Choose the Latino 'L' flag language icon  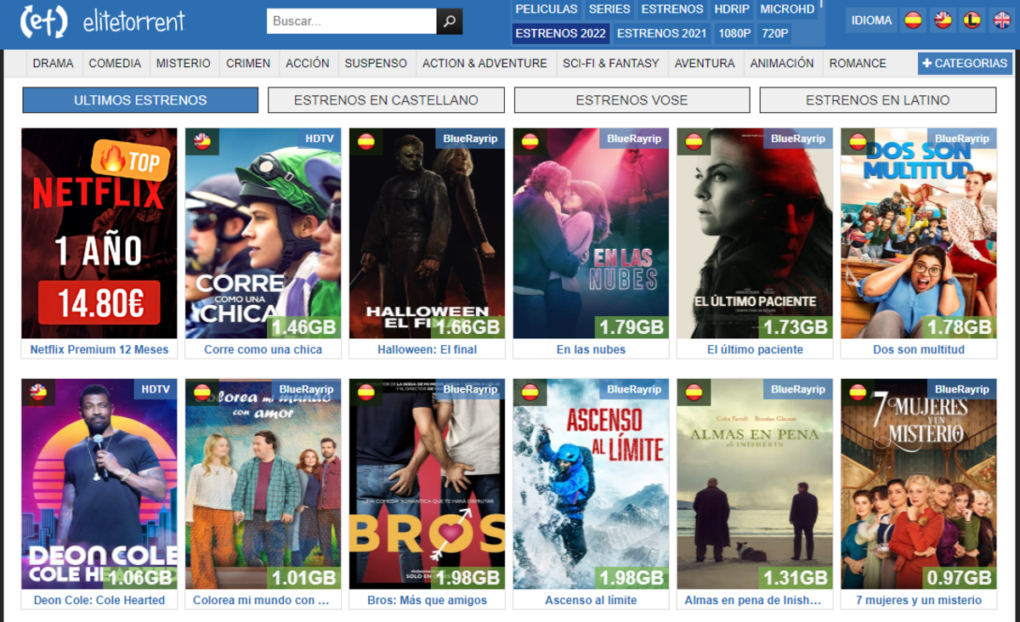(x=971, y=19)
